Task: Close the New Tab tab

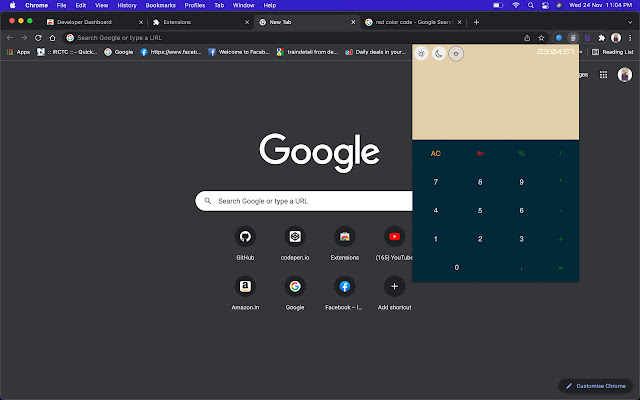Action: tap(353, 22)
